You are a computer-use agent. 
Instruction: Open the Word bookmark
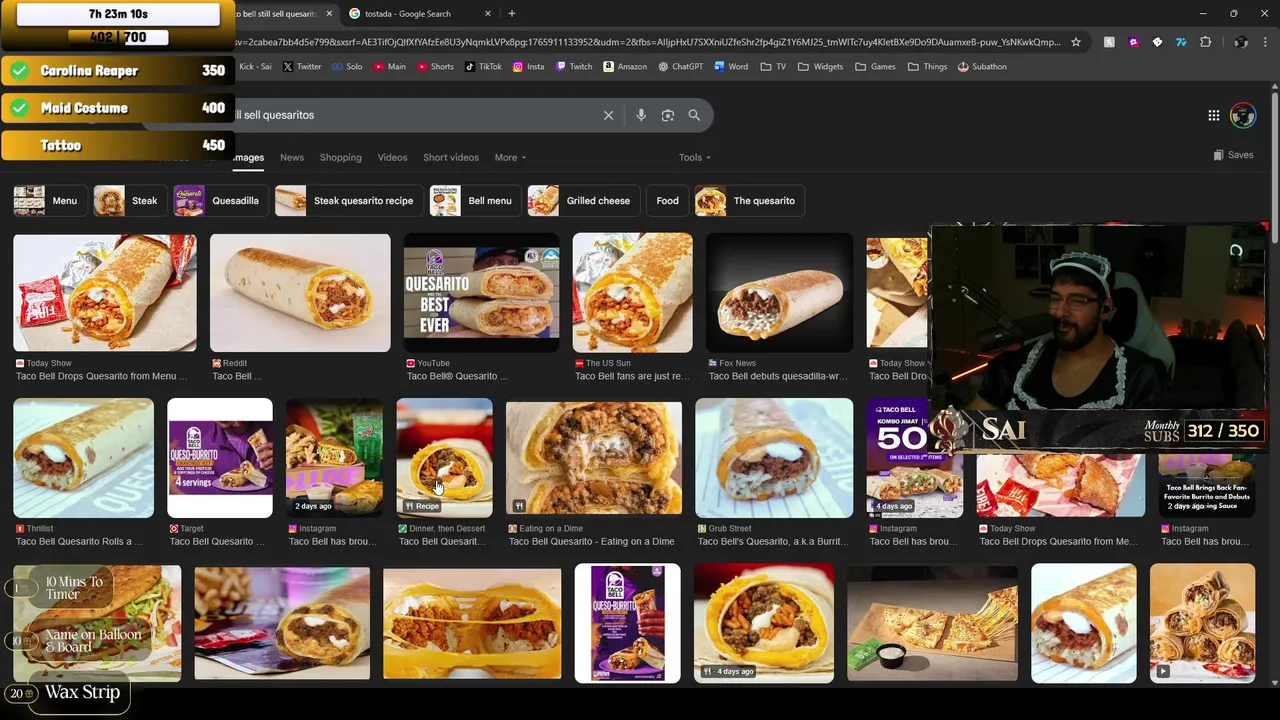tap(731, 67)
